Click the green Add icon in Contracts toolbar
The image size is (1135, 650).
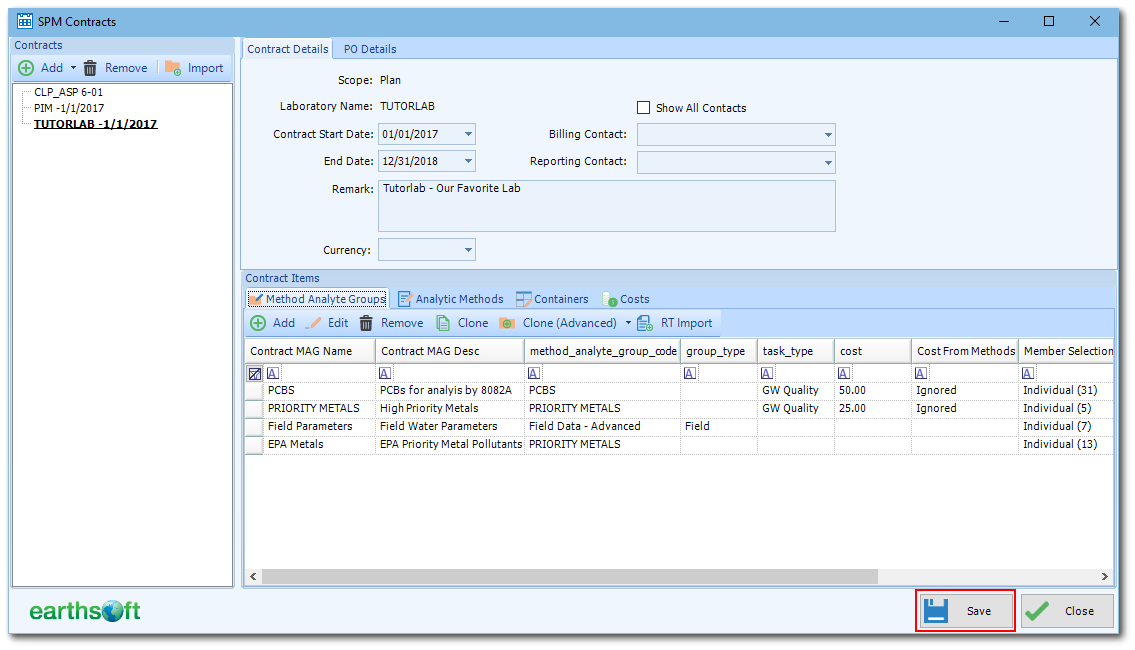pyautogui.click(x=26, y=68)
